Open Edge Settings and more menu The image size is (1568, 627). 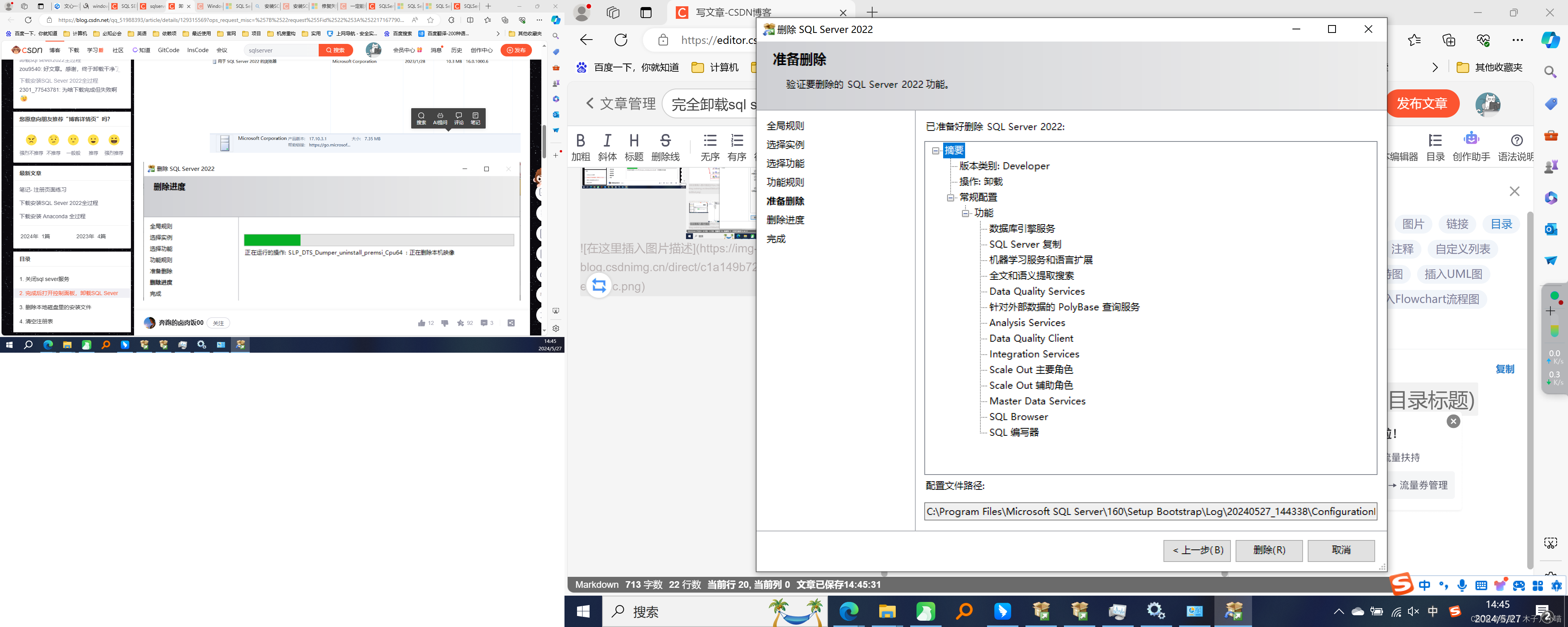pyautogui.click(x=1517, y=40)
